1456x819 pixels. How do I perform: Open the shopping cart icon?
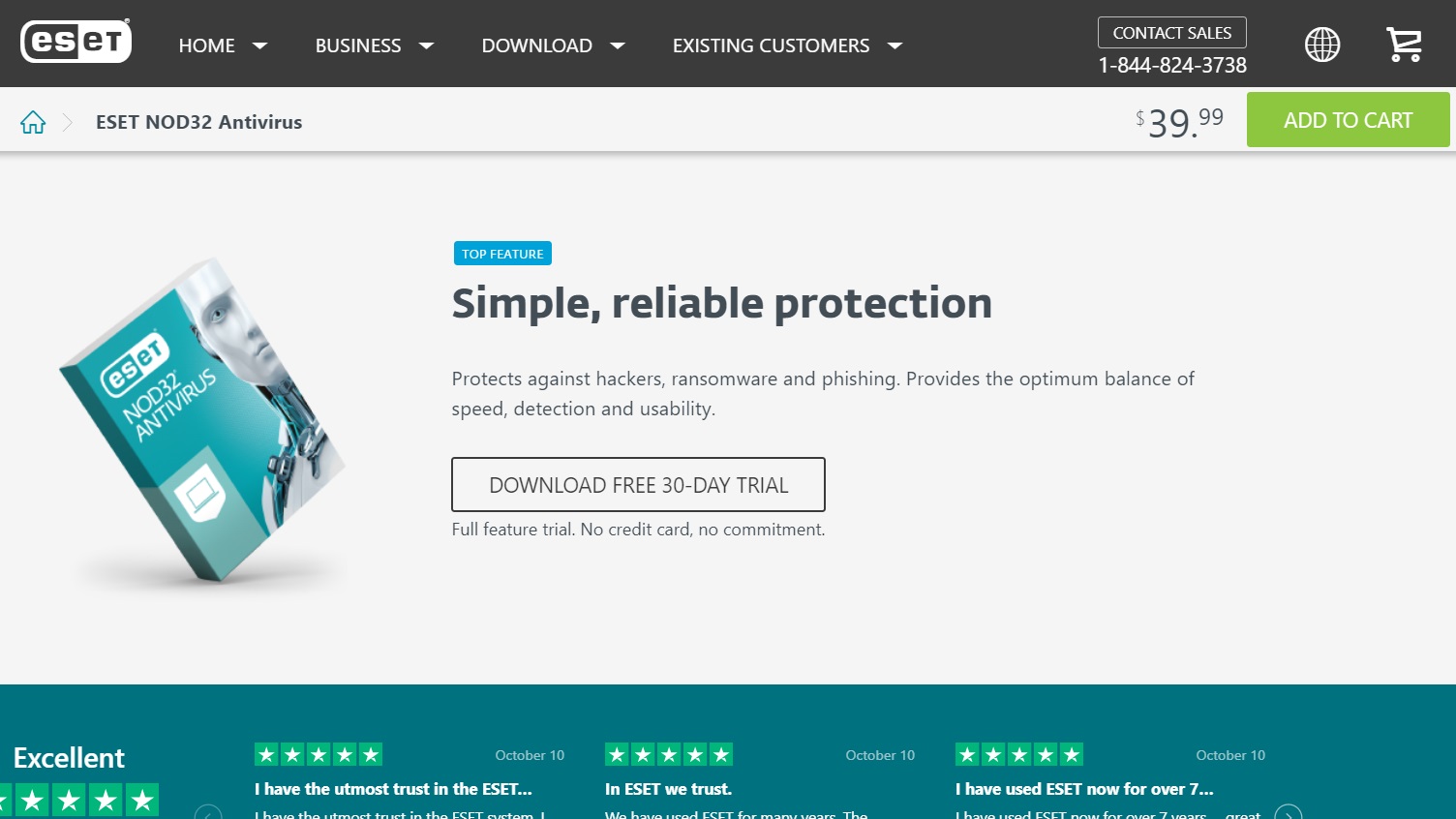[1404, 45]
